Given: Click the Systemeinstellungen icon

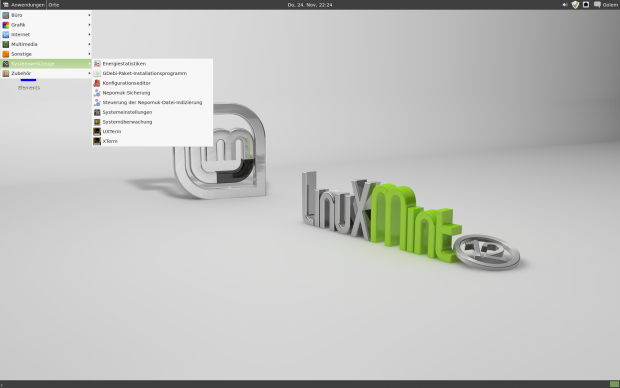Looking at the screenshot, I should pyautogui.click(x=97, y=112).
